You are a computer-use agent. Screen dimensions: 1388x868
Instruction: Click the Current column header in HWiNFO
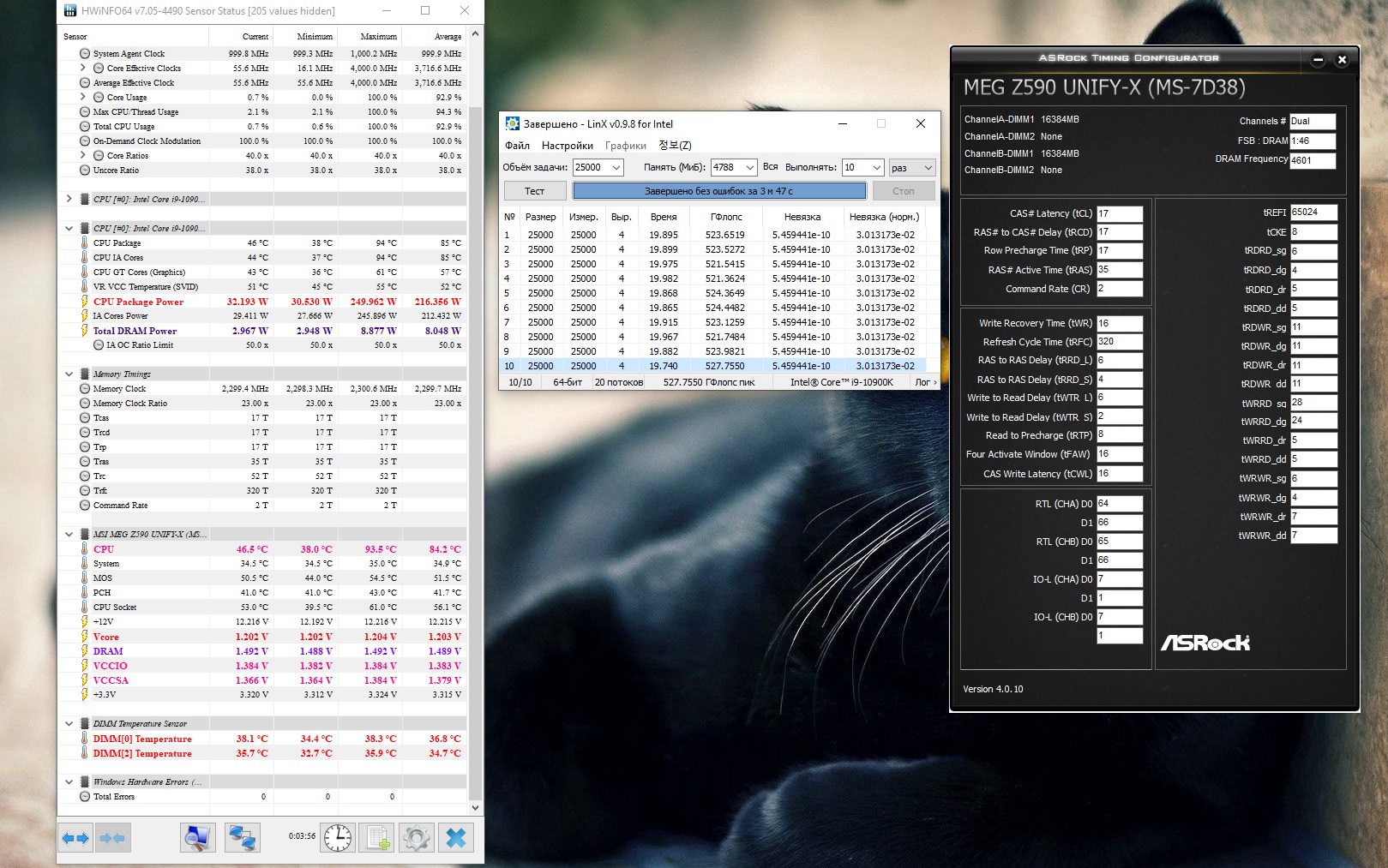(241, 37)
